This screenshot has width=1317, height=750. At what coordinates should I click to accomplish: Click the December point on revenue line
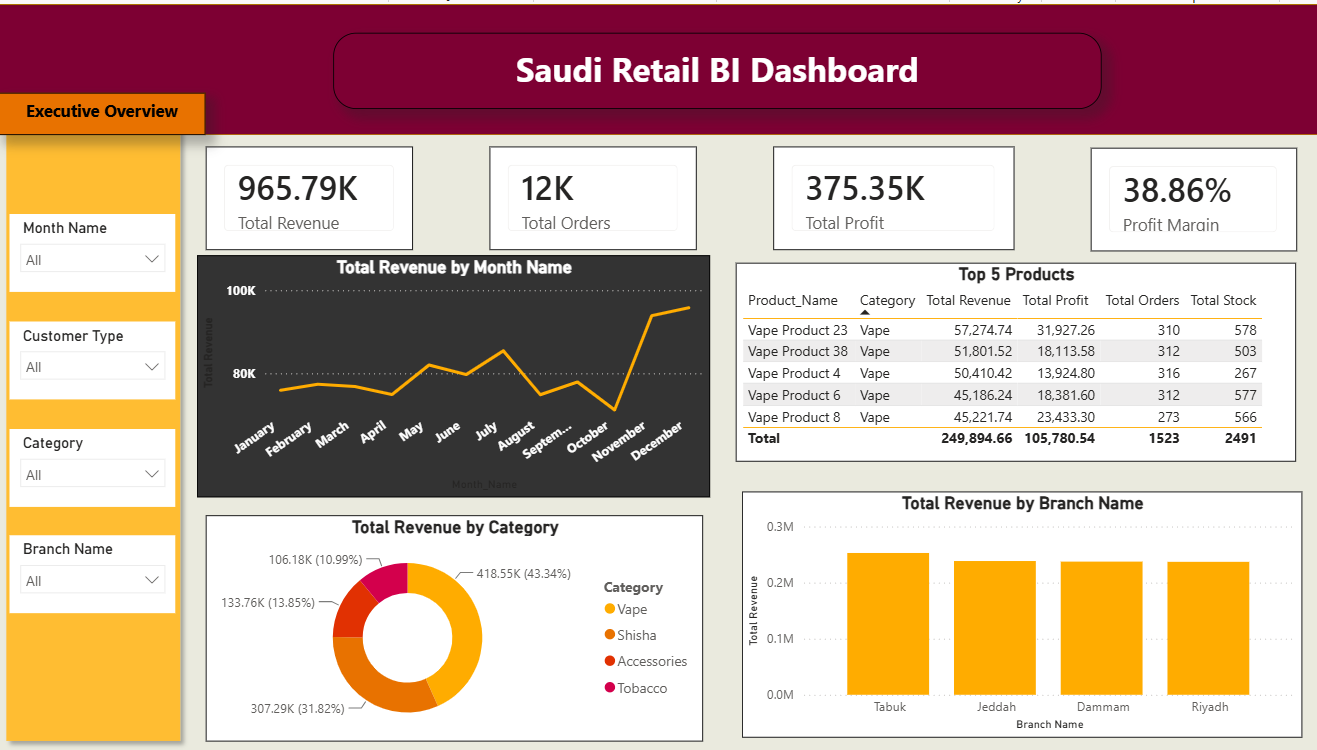690,307
